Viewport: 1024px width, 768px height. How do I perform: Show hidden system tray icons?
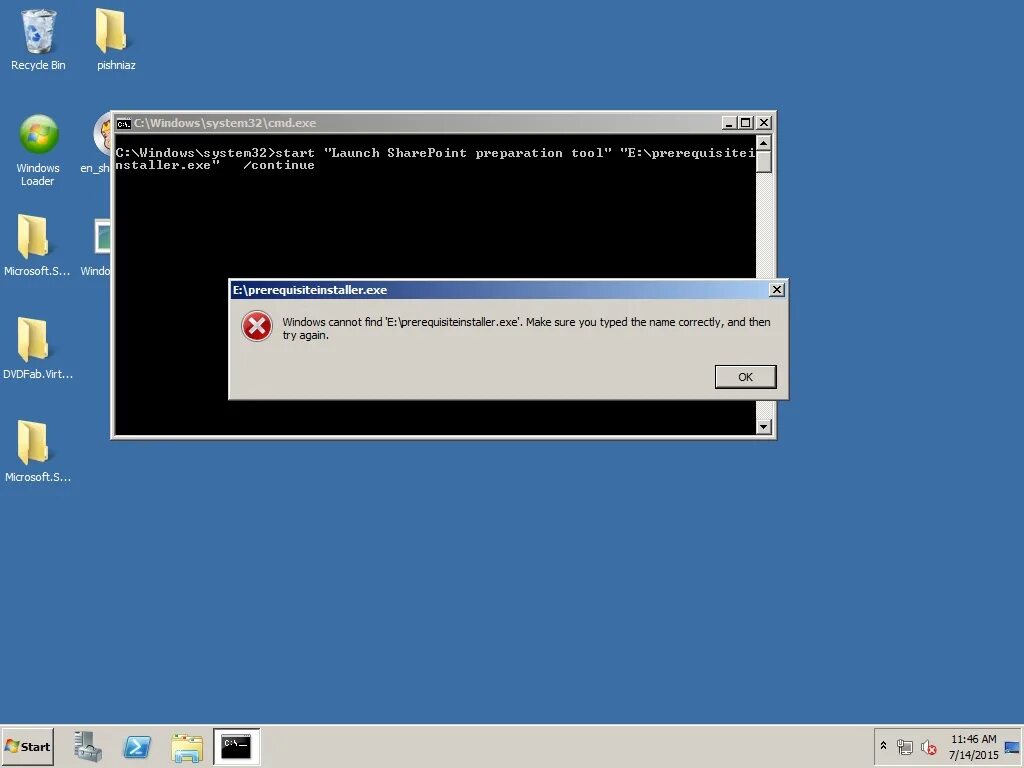[x=884, y=746]
